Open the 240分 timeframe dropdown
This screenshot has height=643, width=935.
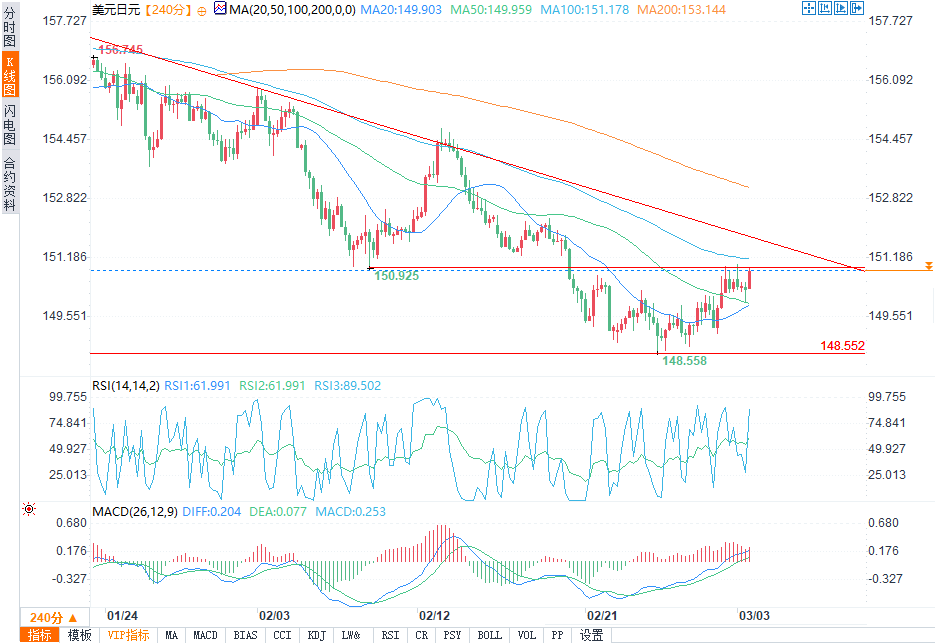click(54, 617)
